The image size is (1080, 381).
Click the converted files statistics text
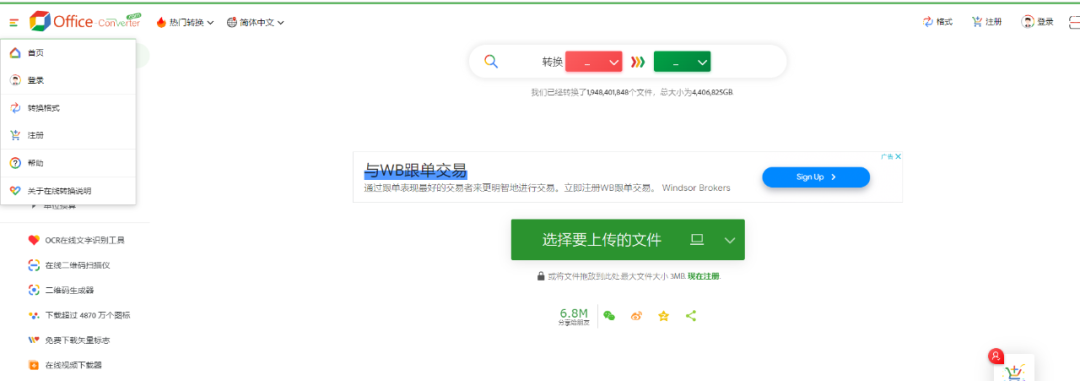click(x=632, y=92)
